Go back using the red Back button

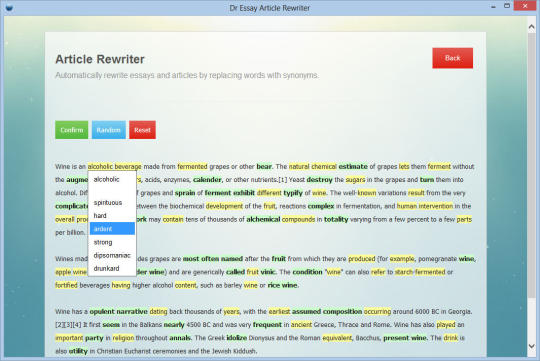453,58
